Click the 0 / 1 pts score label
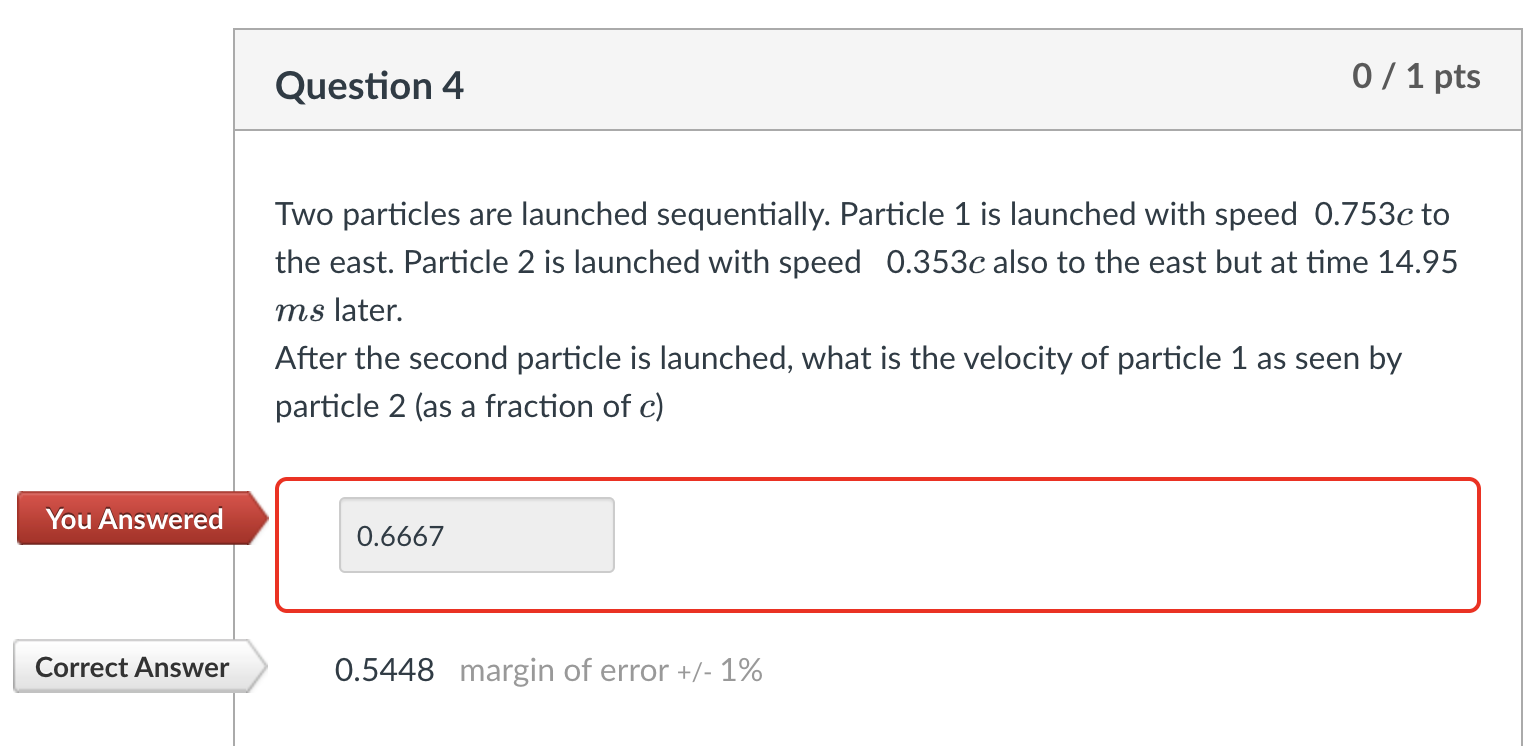Image resolution: width=1532 pixels, height=746 pixels. tap(1416, 76)
